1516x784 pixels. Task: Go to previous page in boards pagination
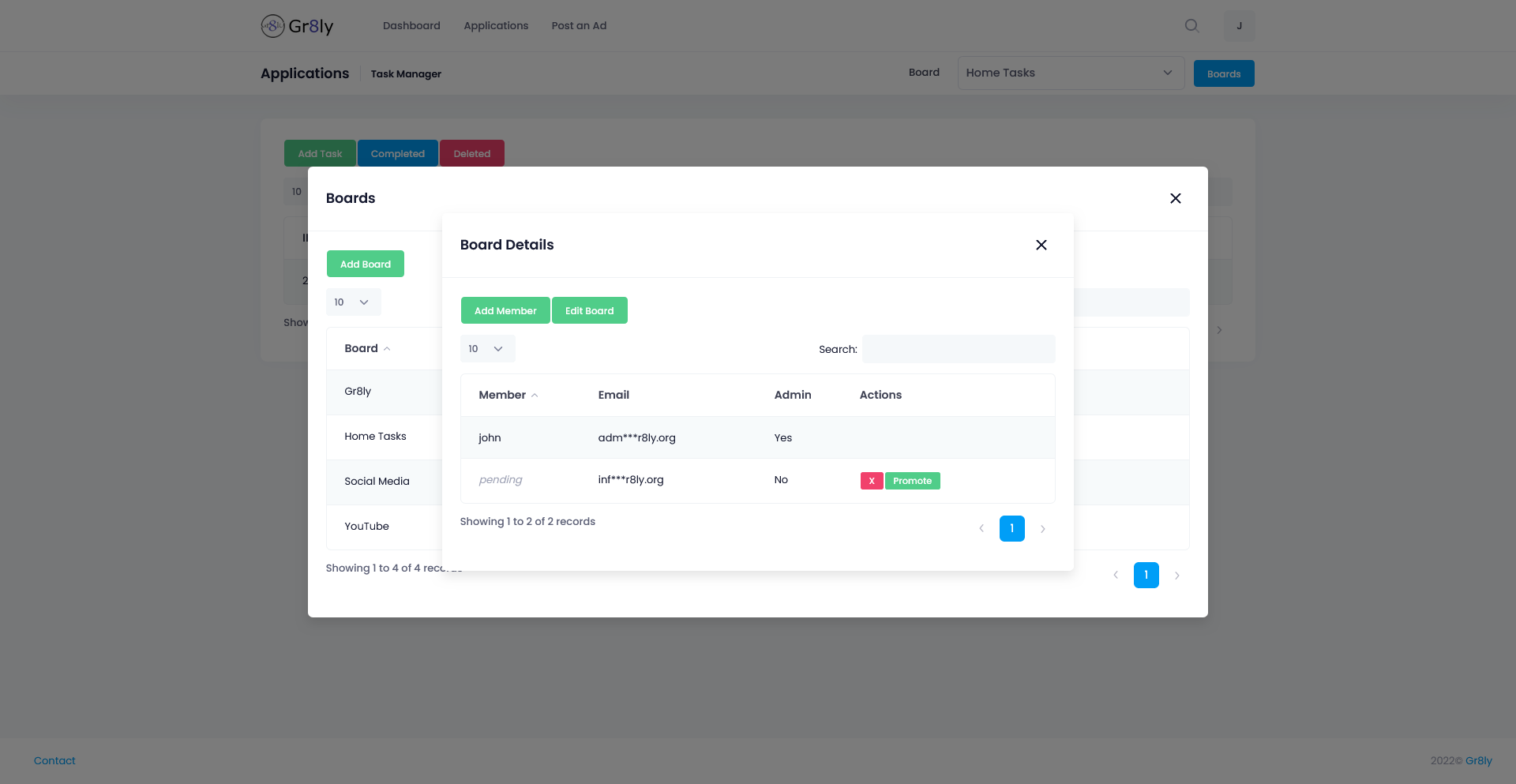click(x=1116, y=576)
